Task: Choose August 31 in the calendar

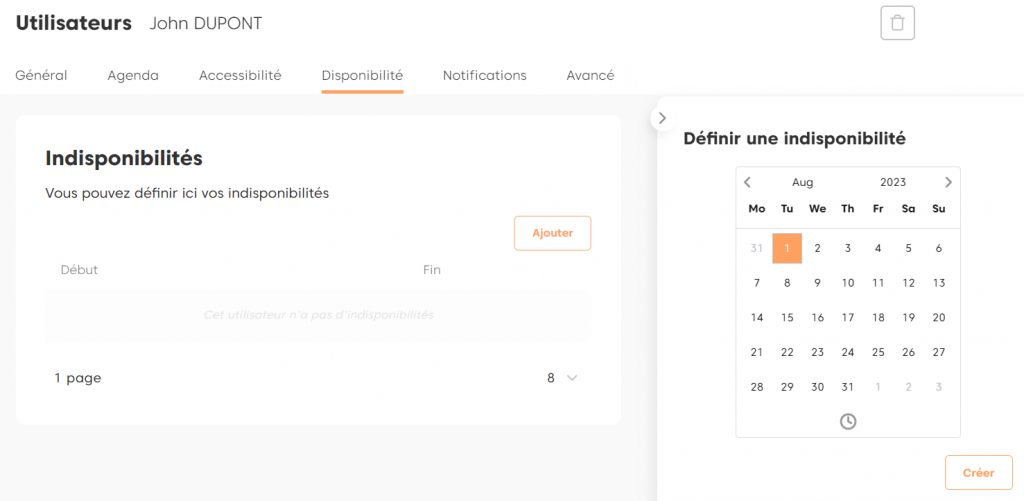Action: 848,387
